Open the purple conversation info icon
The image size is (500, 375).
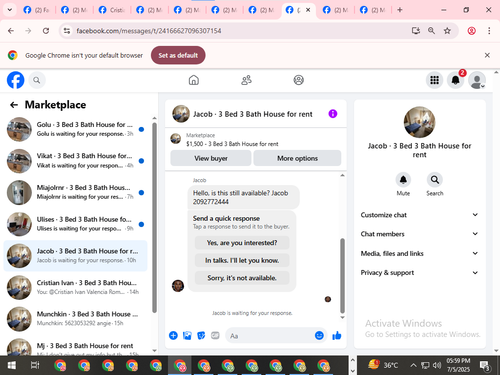point(333,114)
